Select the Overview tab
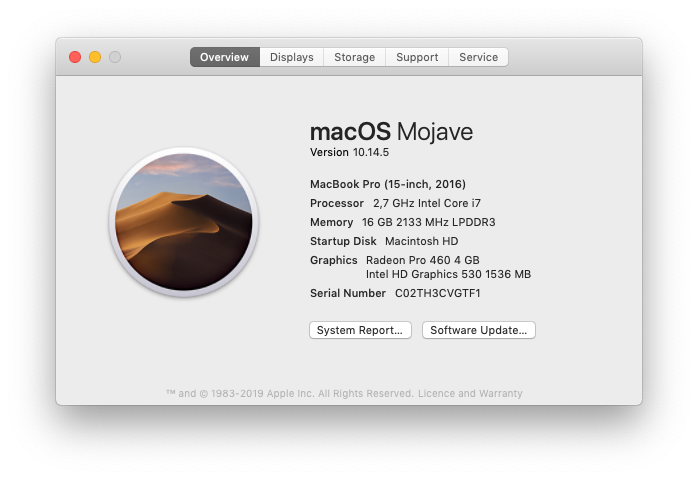The image size is (698, 479). pos(224,57)
